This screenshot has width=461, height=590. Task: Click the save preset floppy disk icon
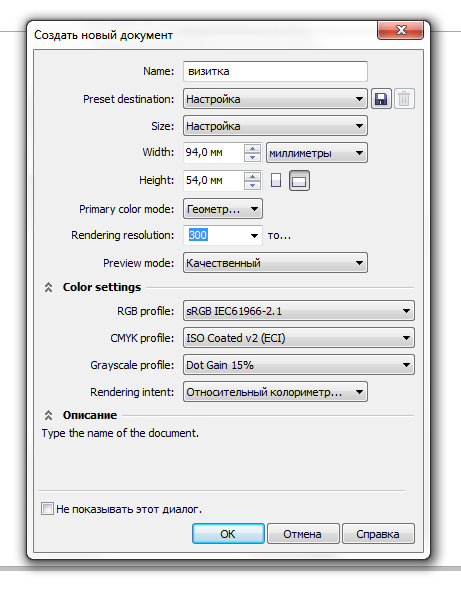click(x=381, y=99)
